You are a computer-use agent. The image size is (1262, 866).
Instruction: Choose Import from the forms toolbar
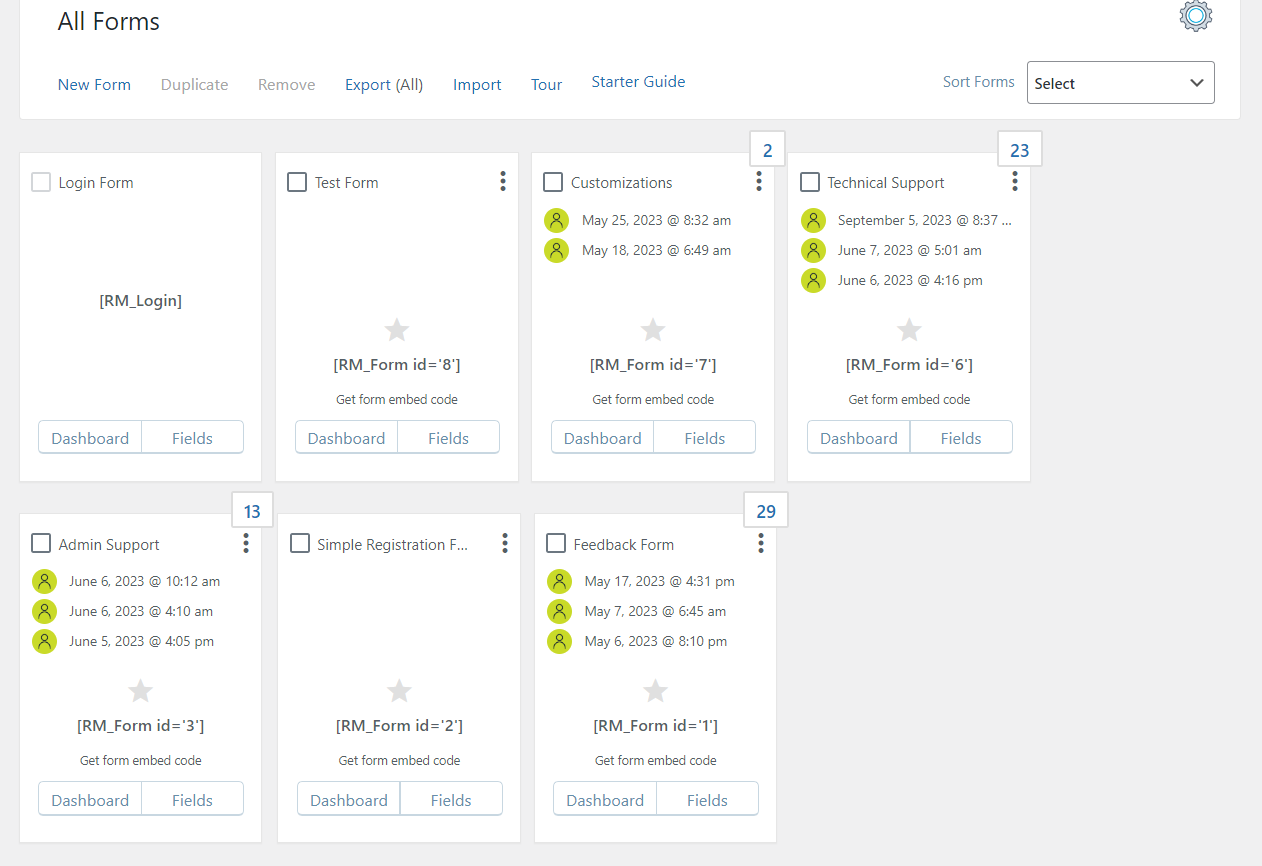[x=477, y=85]
